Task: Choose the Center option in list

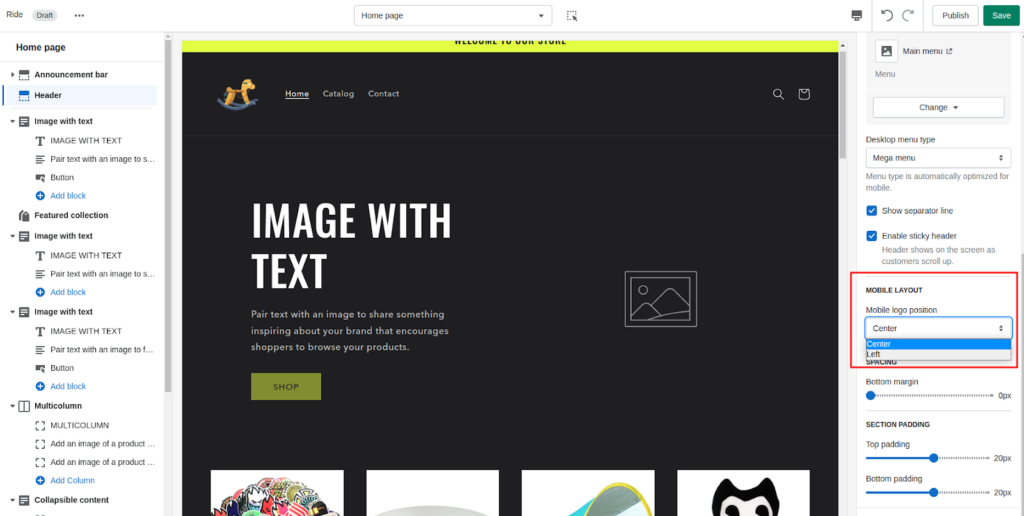Action: click(938, 344)
